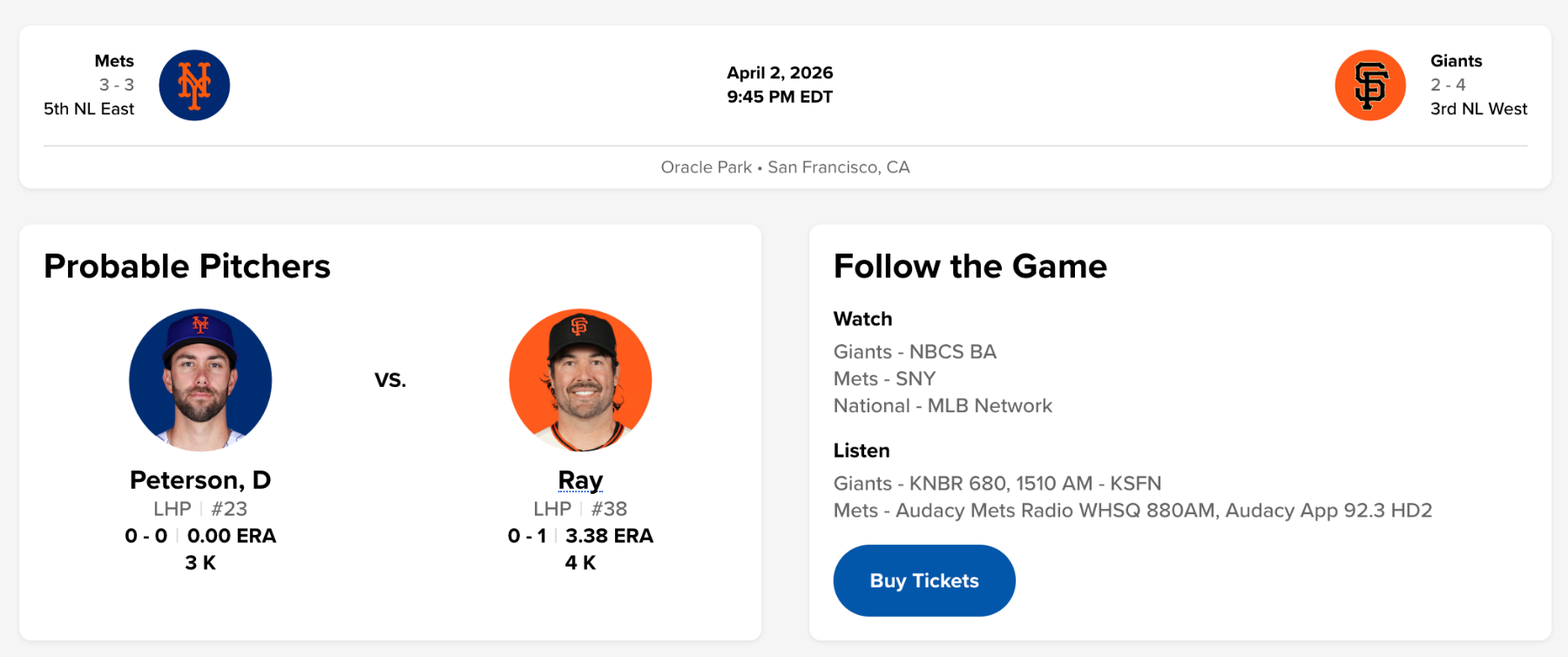The height and width of the screenshot is (657, 1568).
Task: Click the Buy Tickets button
Action: 924,580
